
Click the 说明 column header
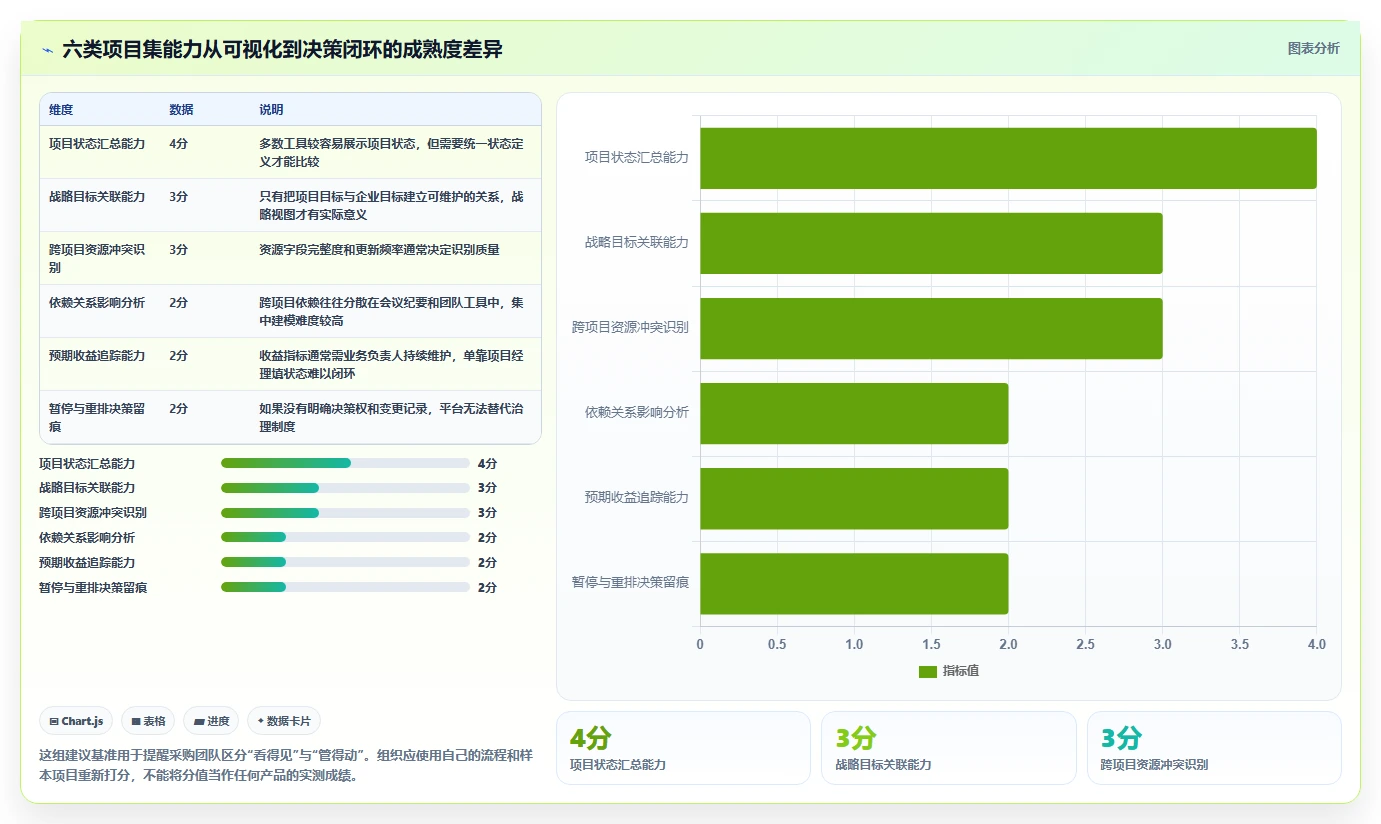[x=271, y=110]
